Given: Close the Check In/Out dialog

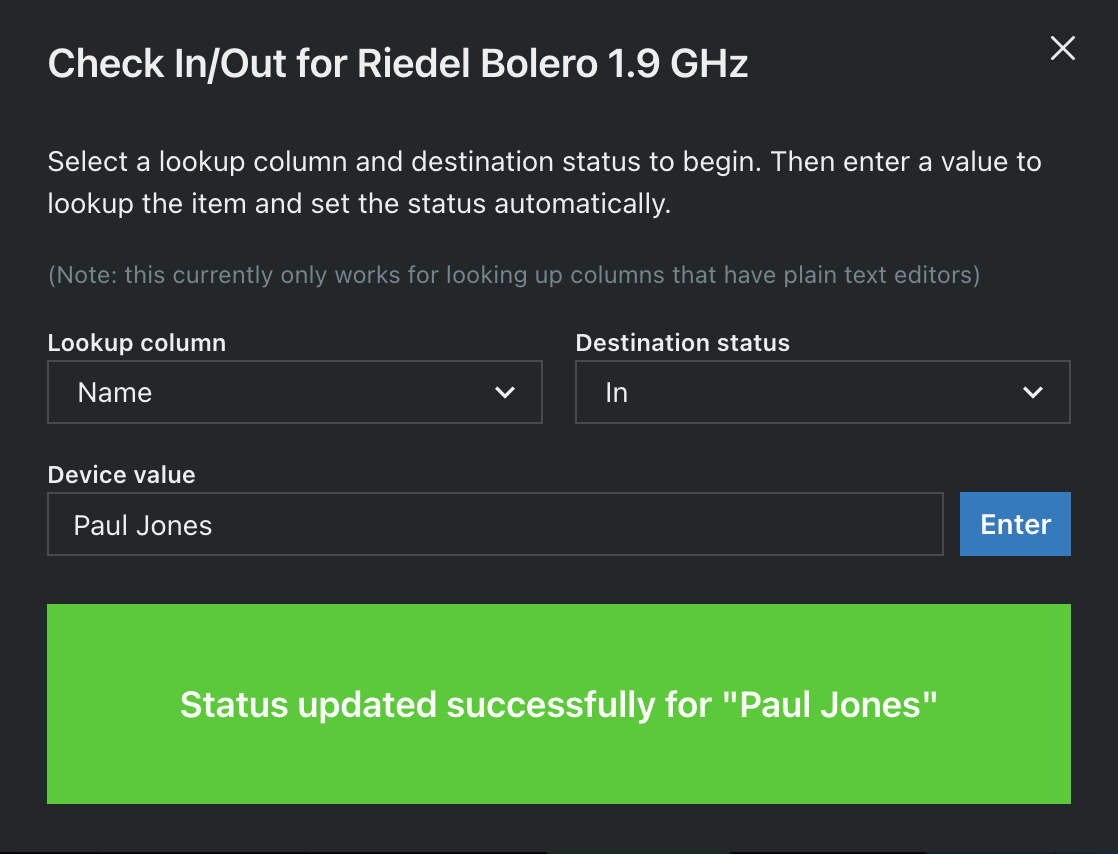Looking at the screenshot, I should (x=1062, y=48).
